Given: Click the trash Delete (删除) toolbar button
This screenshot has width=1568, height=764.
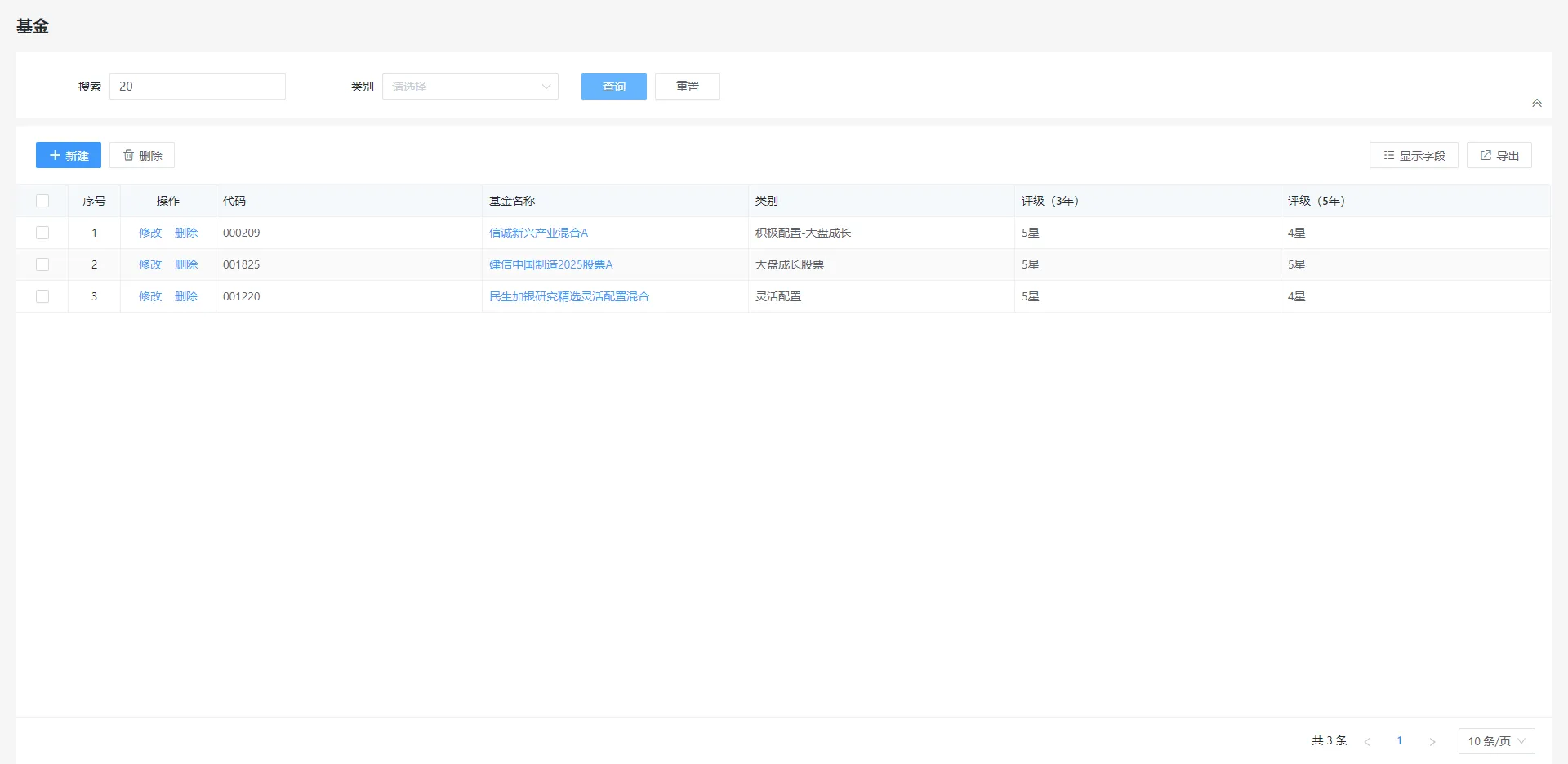Looking at the screenshot, I should click(142, 155).
